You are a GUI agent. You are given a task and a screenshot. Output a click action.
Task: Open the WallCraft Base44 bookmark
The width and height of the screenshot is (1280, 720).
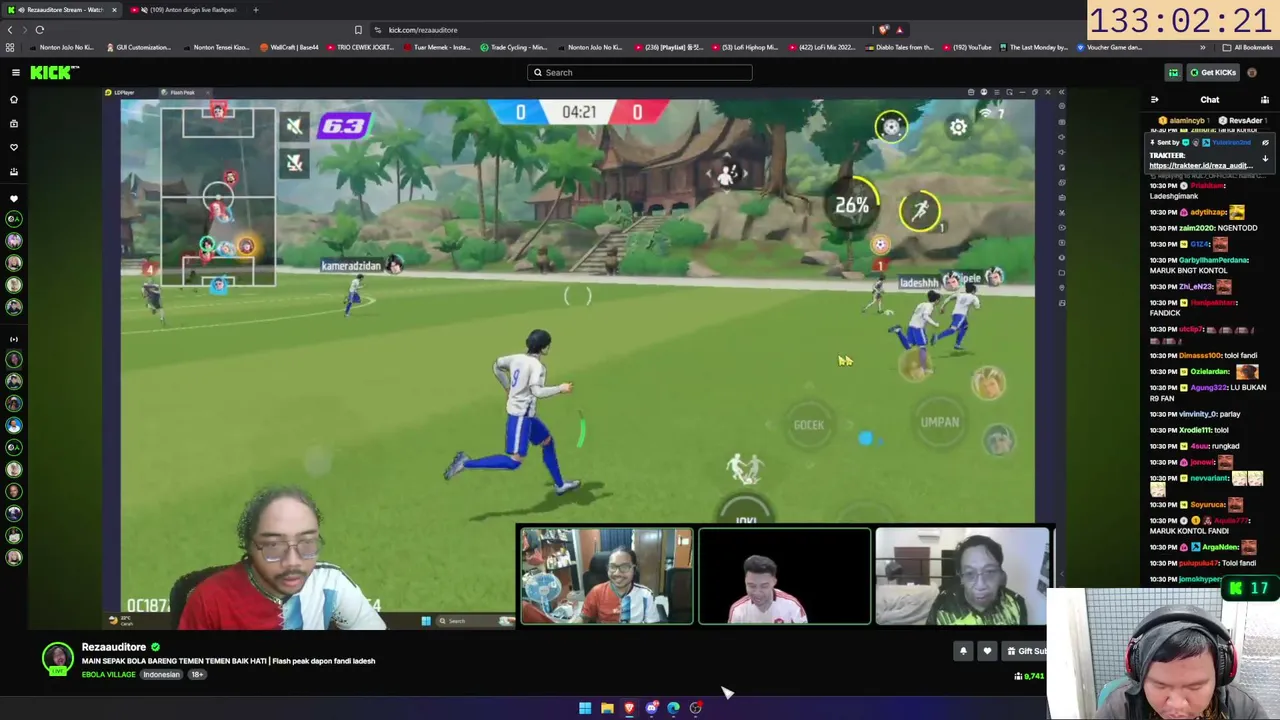[290, 47]
